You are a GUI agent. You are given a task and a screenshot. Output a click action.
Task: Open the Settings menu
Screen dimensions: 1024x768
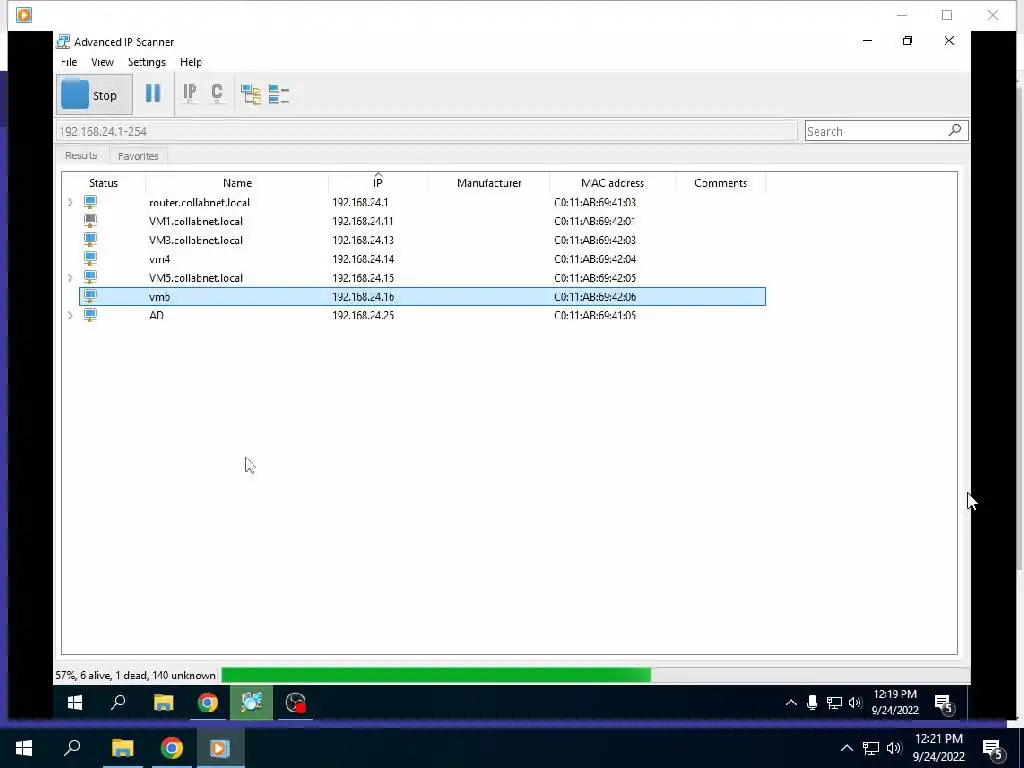[147, 62]
